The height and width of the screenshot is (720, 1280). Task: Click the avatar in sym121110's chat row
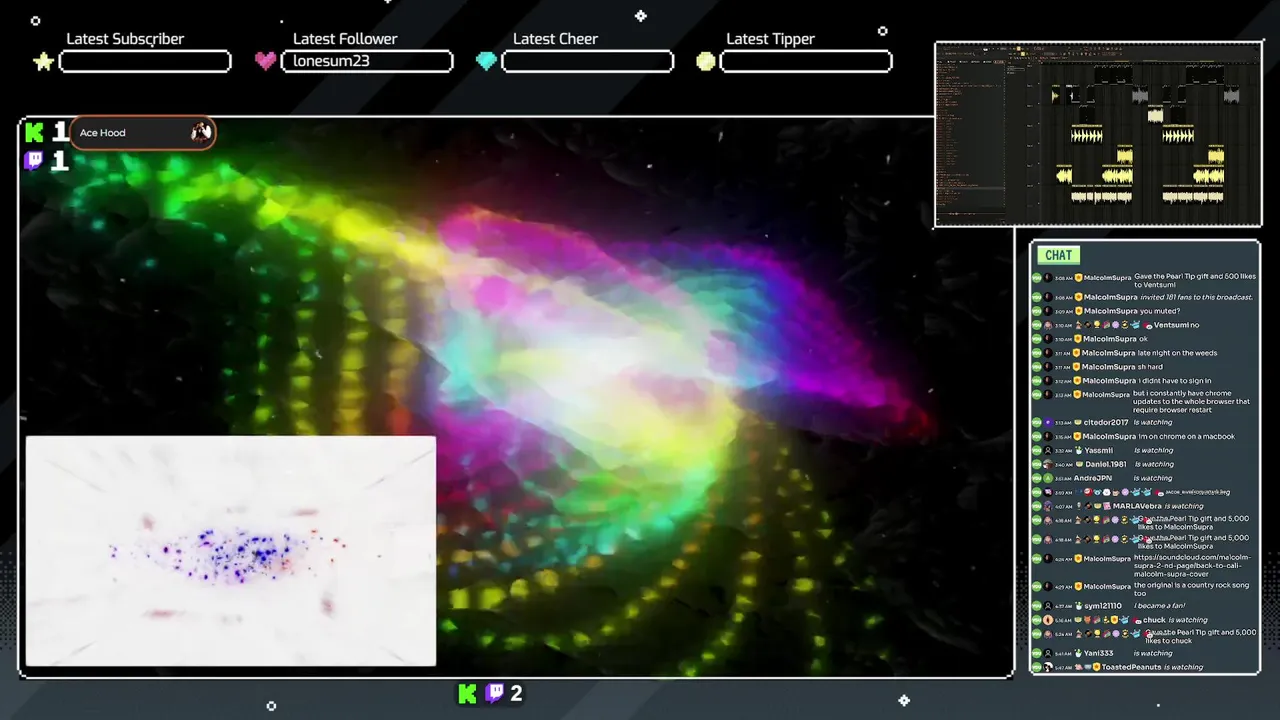click(1048, 606)
